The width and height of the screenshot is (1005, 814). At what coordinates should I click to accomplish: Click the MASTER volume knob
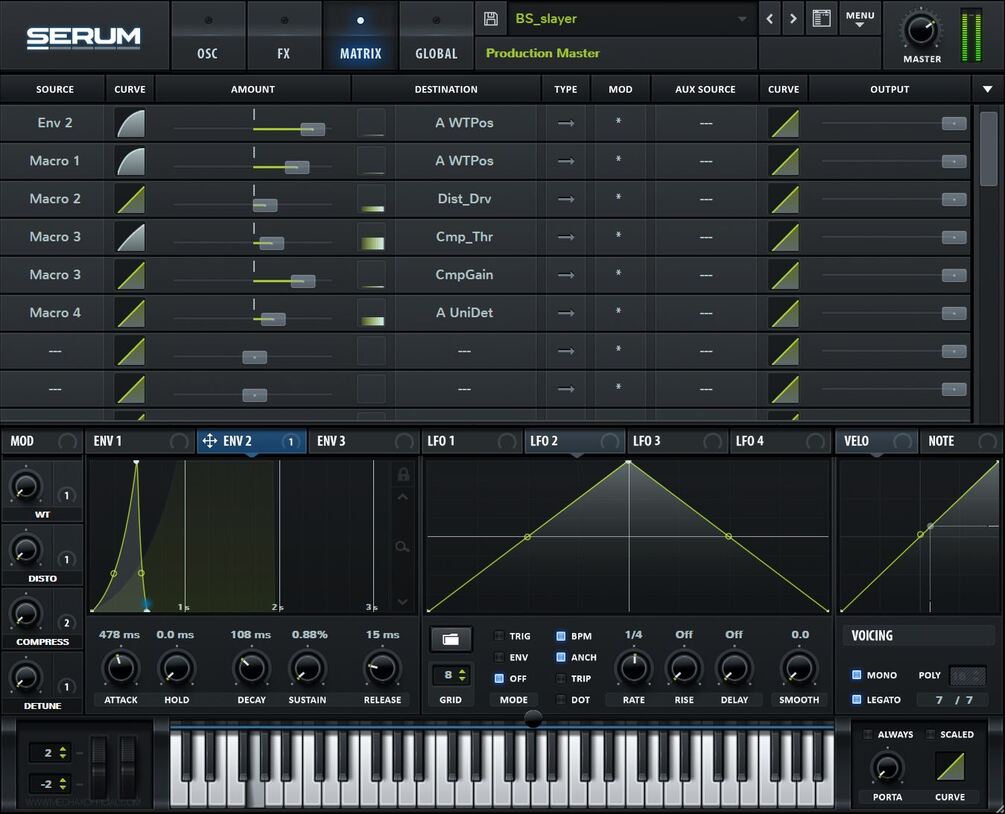click(921, 29)
